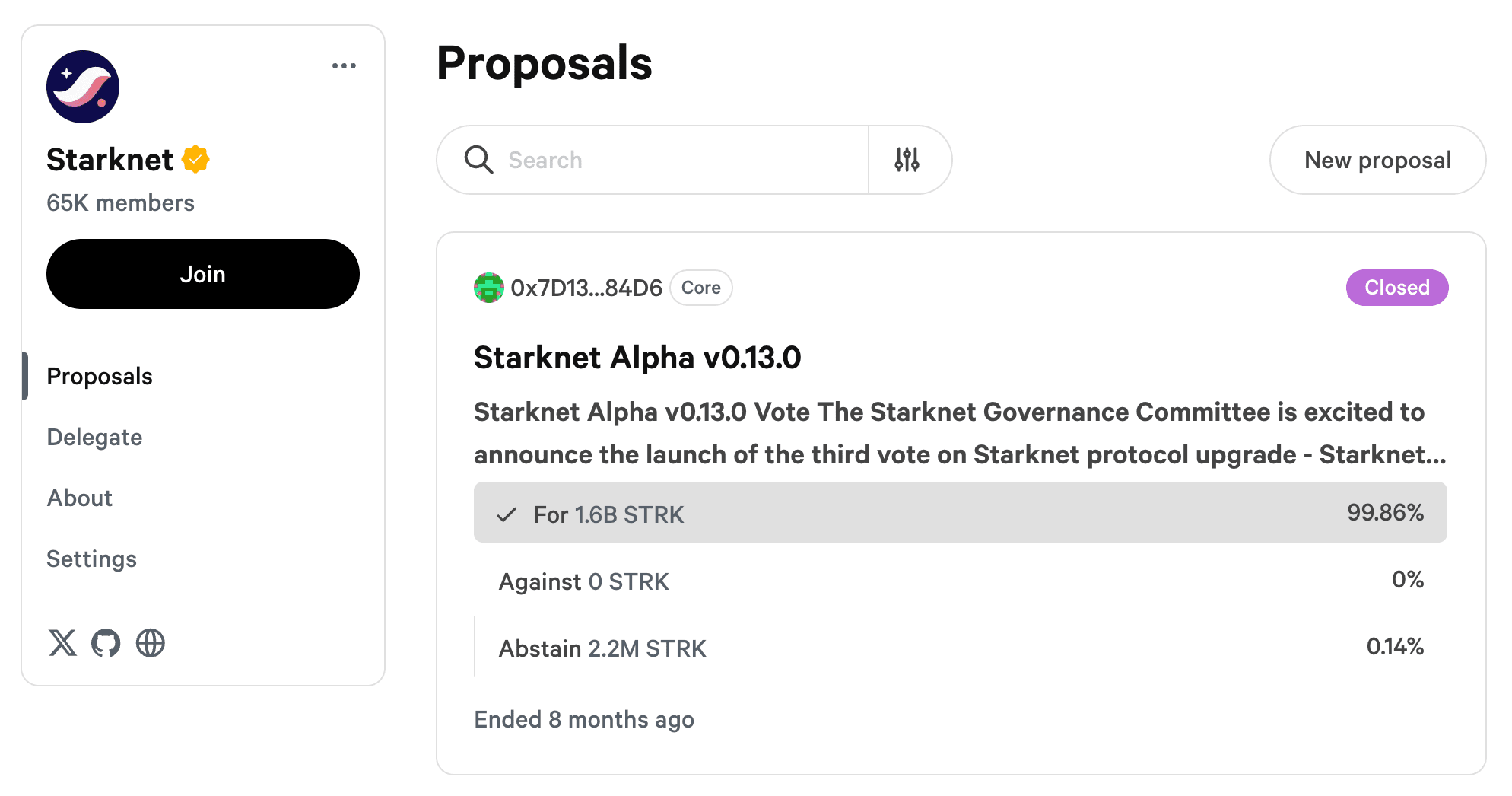Switch to the Delegate section
Screen dimensions: 1512x796
coord(94,437)
